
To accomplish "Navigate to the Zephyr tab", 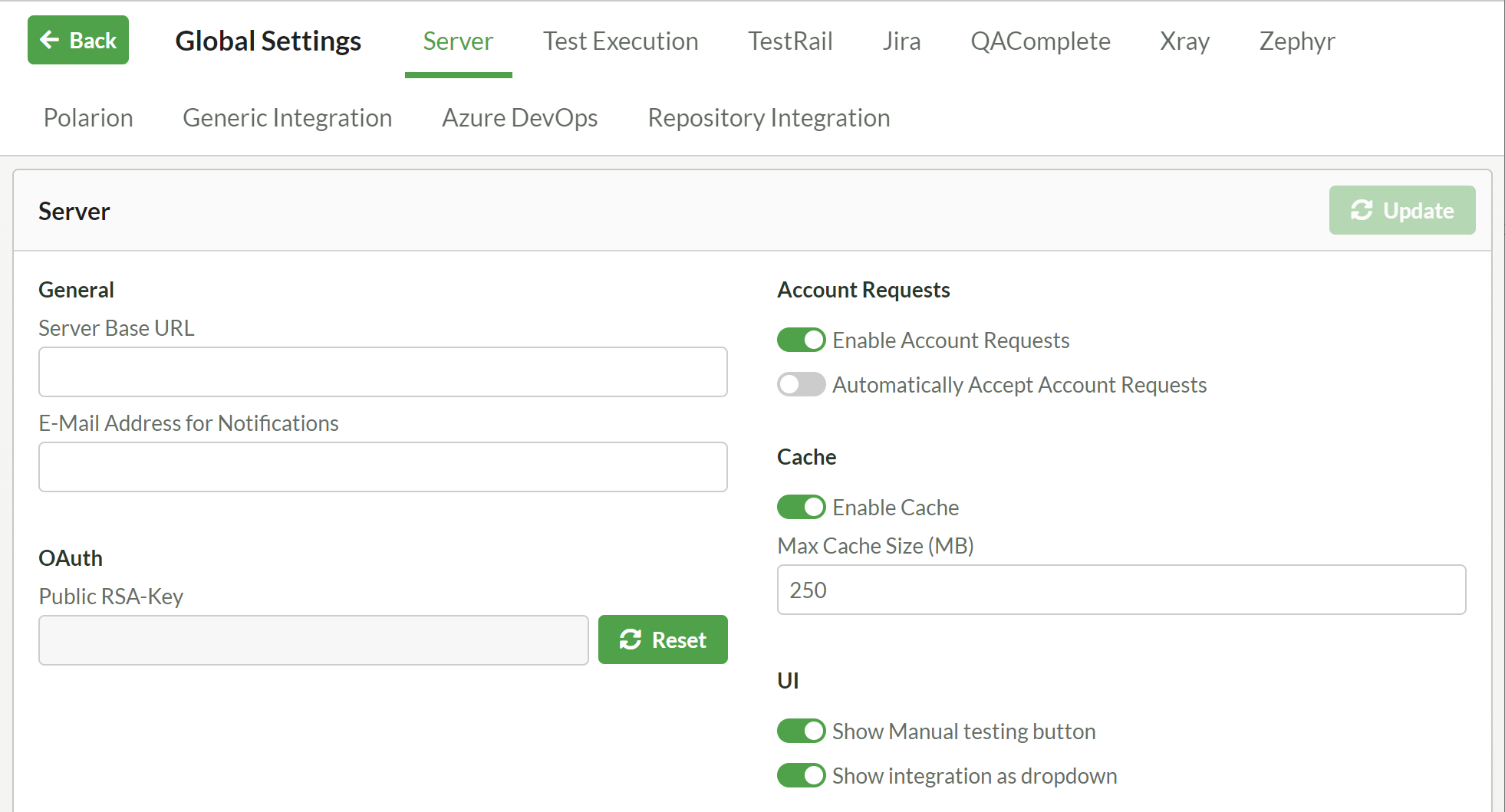I will pos(1296,41).
